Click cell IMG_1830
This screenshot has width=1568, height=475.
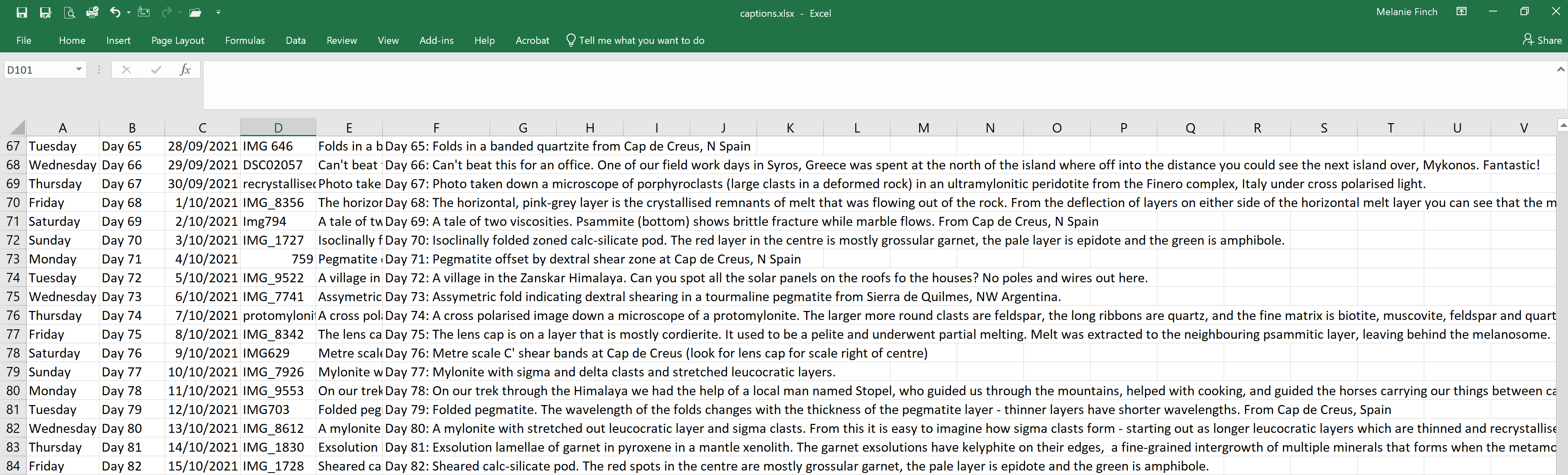click(x=278, y=447)
